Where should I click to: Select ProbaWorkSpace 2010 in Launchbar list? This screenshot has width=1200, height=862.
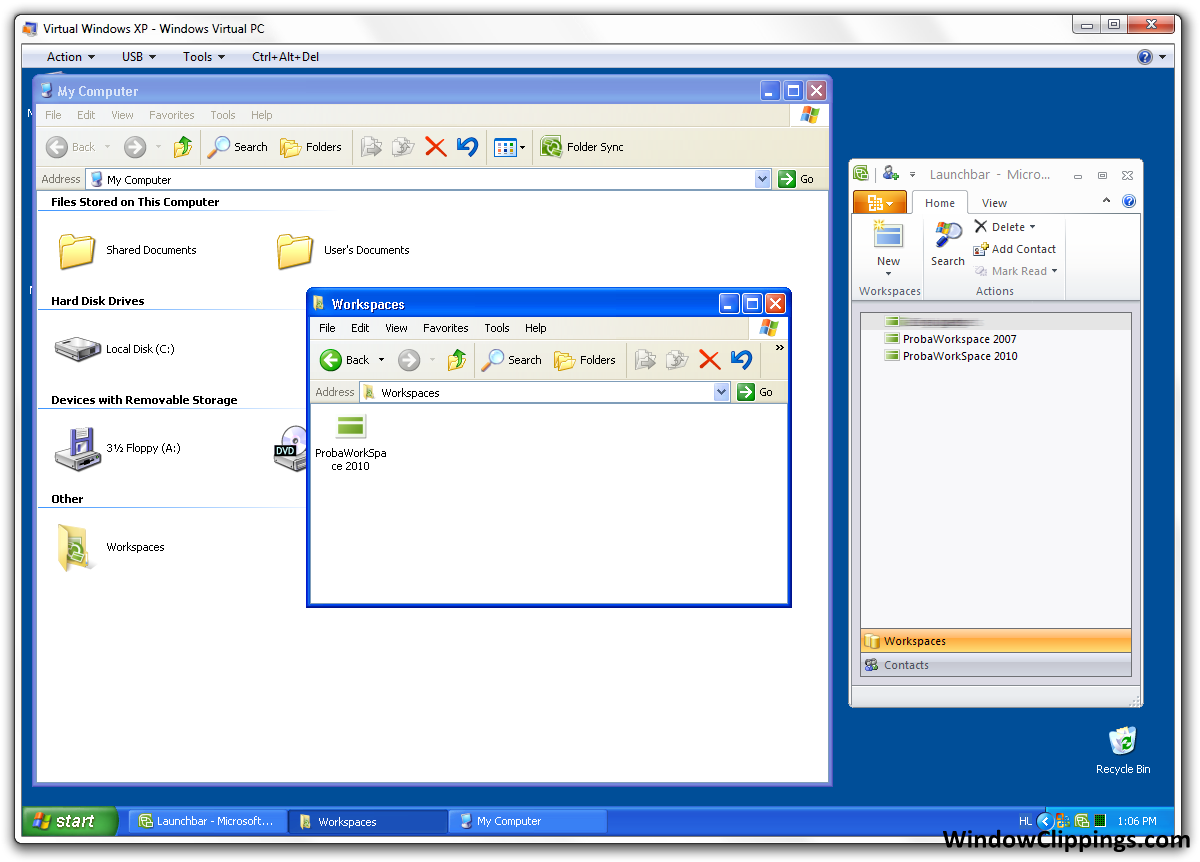950,356
